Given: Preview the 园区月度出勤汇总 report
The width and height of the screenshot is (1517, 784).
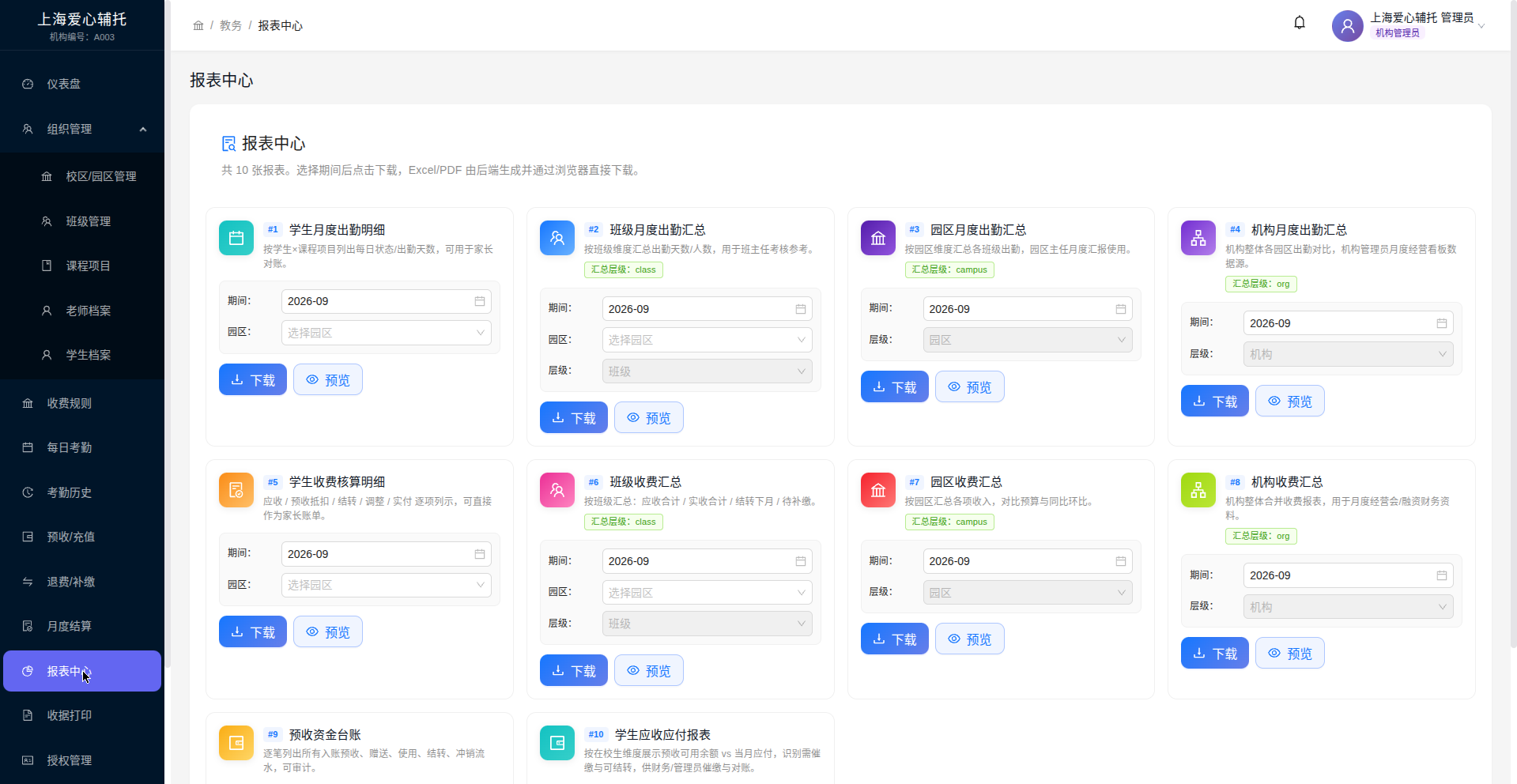Looking at the screenshot, I should click(970, 386).
